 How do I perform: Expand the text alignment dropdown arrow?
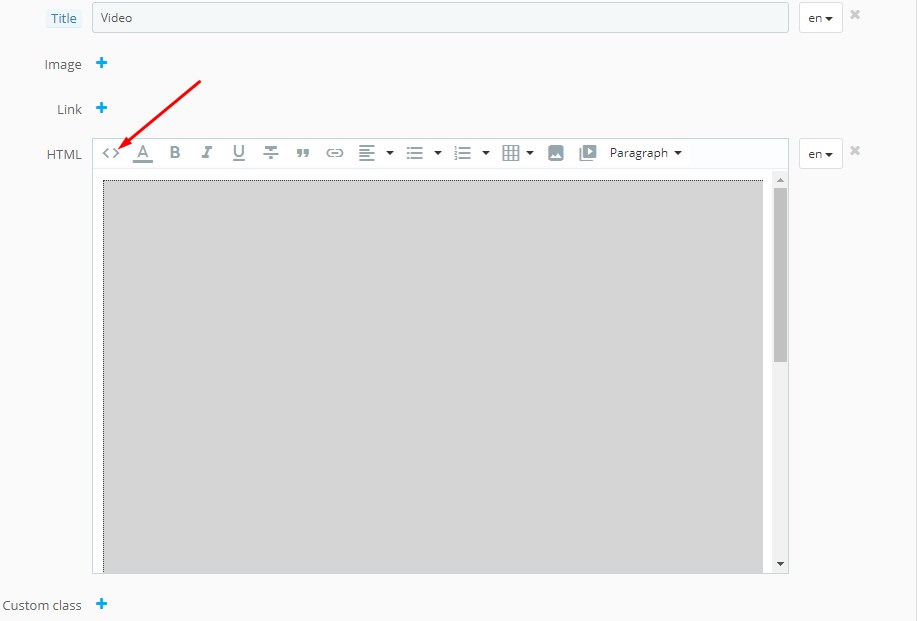390,153
